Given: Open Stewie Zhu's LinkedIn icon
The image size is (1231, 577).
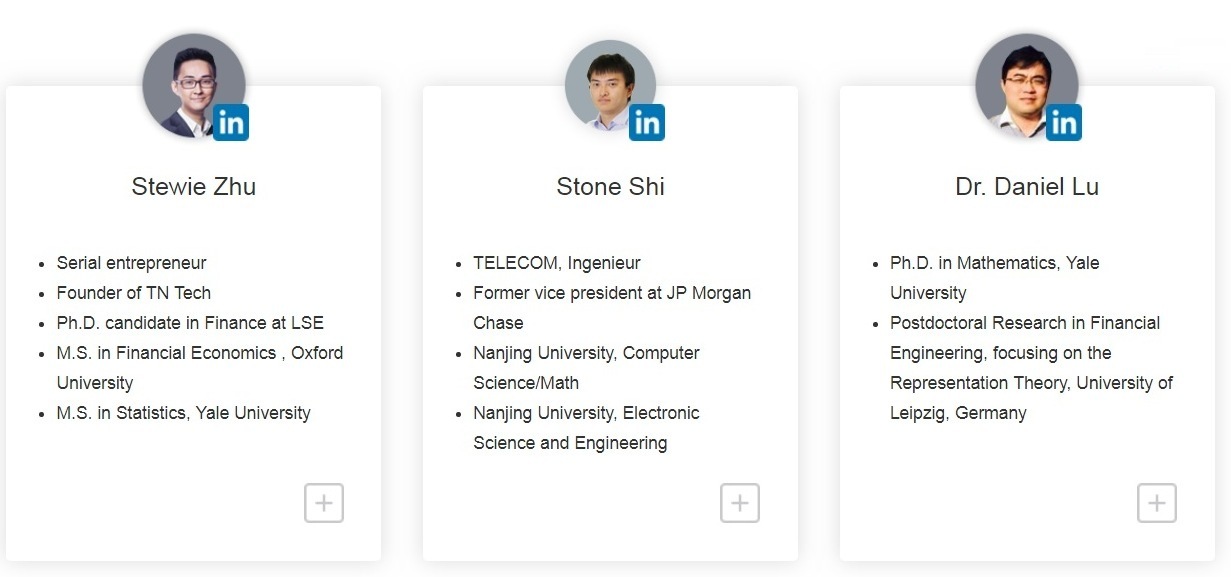Looking at the screenshot, I should click(x=231, y=123).
